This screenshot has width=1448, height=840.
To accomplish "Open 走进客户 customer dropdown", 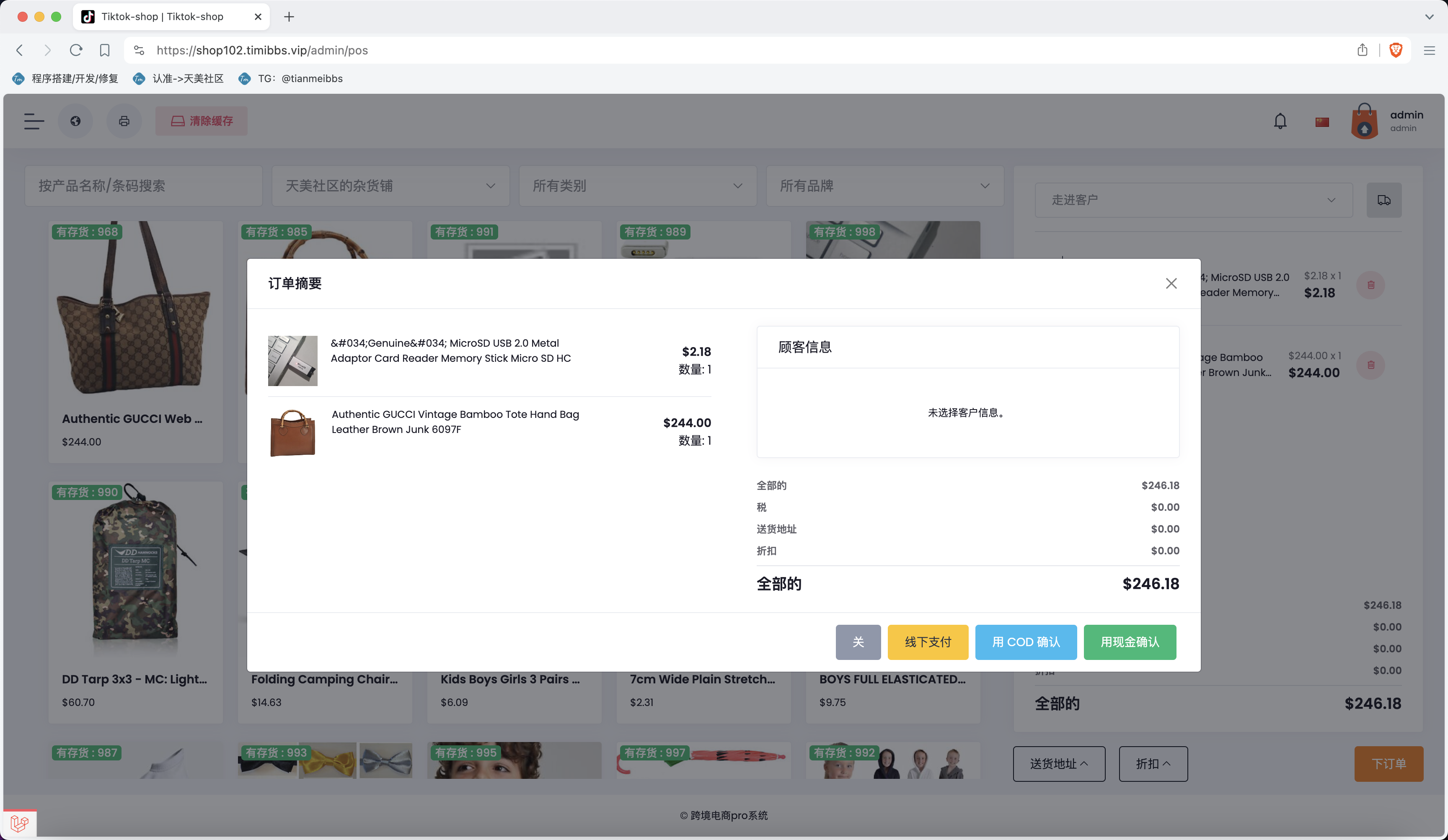I will (1193, 200).
